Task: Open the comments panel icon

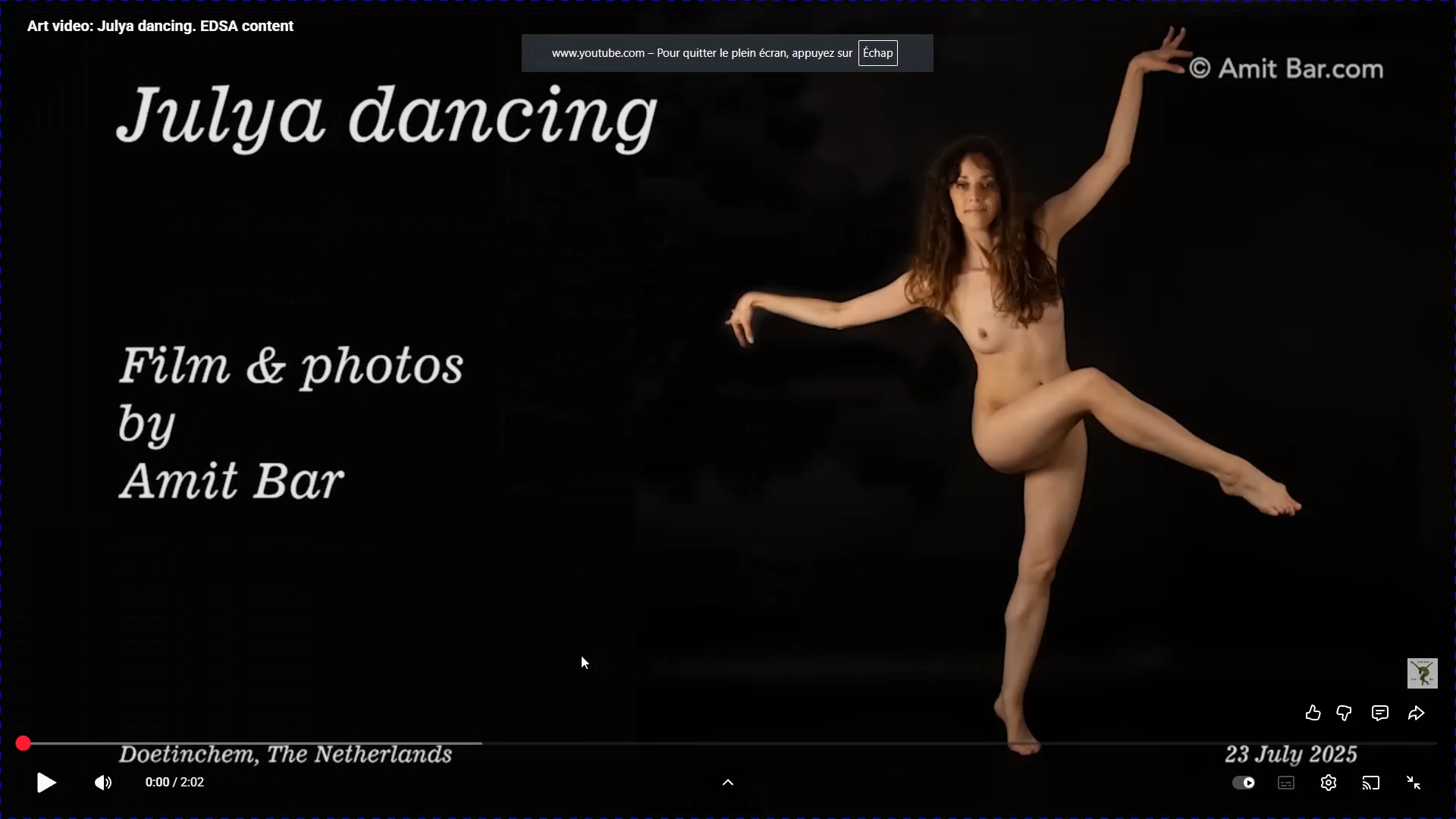Action: pos(1380,713)
